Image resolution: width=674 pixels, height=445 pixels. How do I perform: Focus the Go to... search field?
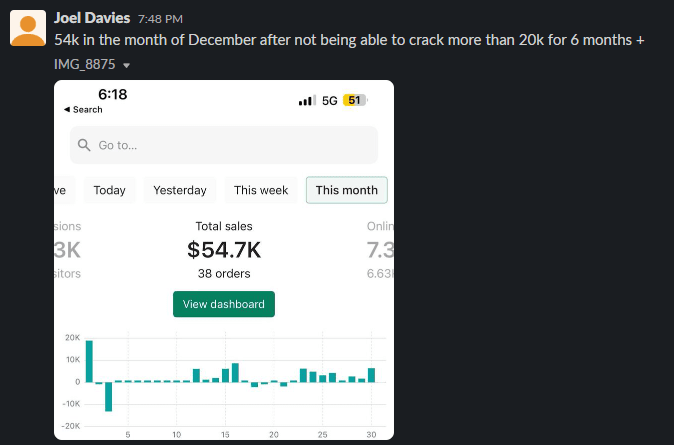point(224,145)
